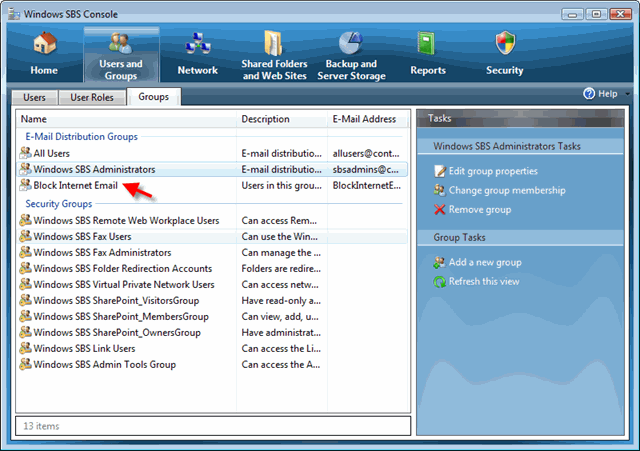Select Windows SBS Administrators group name
This screenshot has height=451, width=640.
[94, 169]
